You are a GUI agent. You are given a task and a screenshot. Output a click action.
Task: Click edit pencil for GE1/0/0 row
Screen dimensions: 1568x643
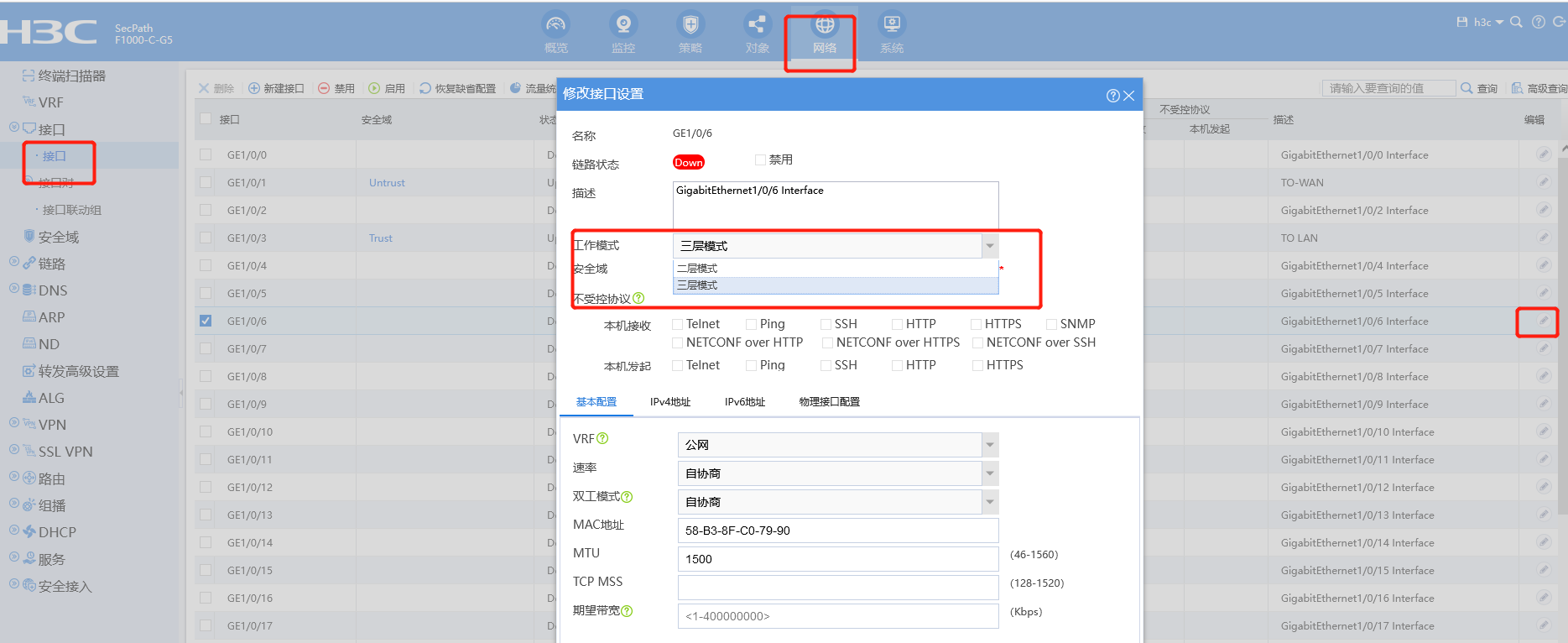[x=1543, y=154]
